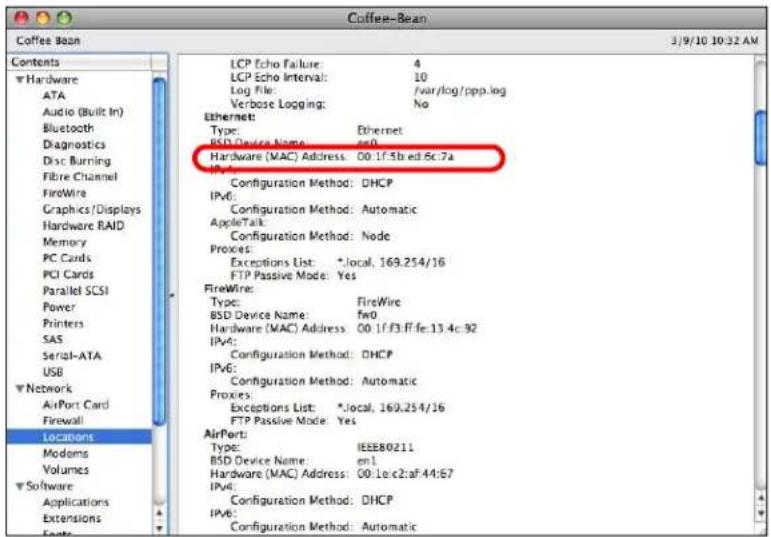Click Verbose Logging No value
Screen dimensions: 771x537
click(421, 104)
